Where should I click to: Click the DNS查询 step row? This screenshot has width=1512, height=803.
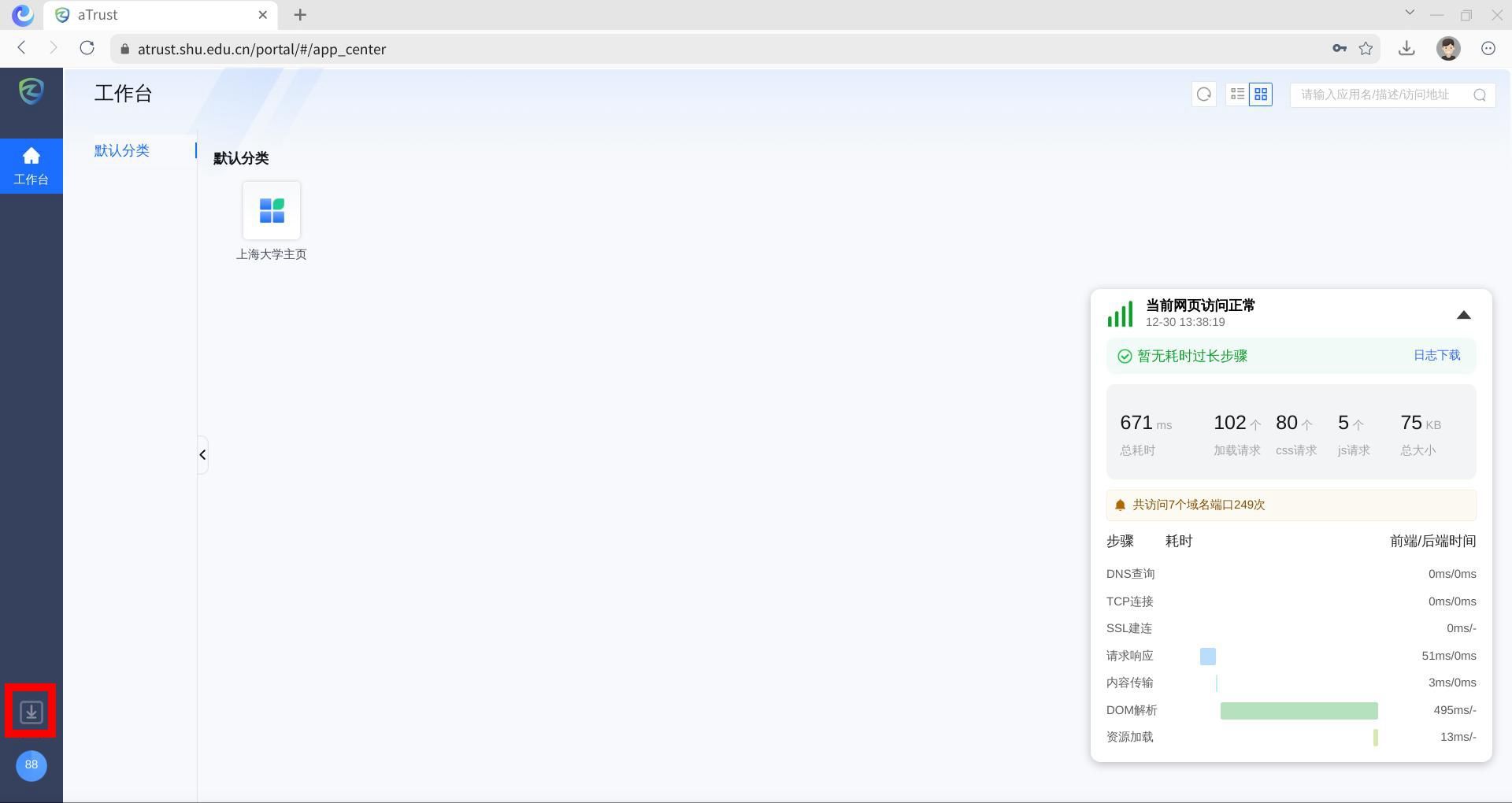1291,574
